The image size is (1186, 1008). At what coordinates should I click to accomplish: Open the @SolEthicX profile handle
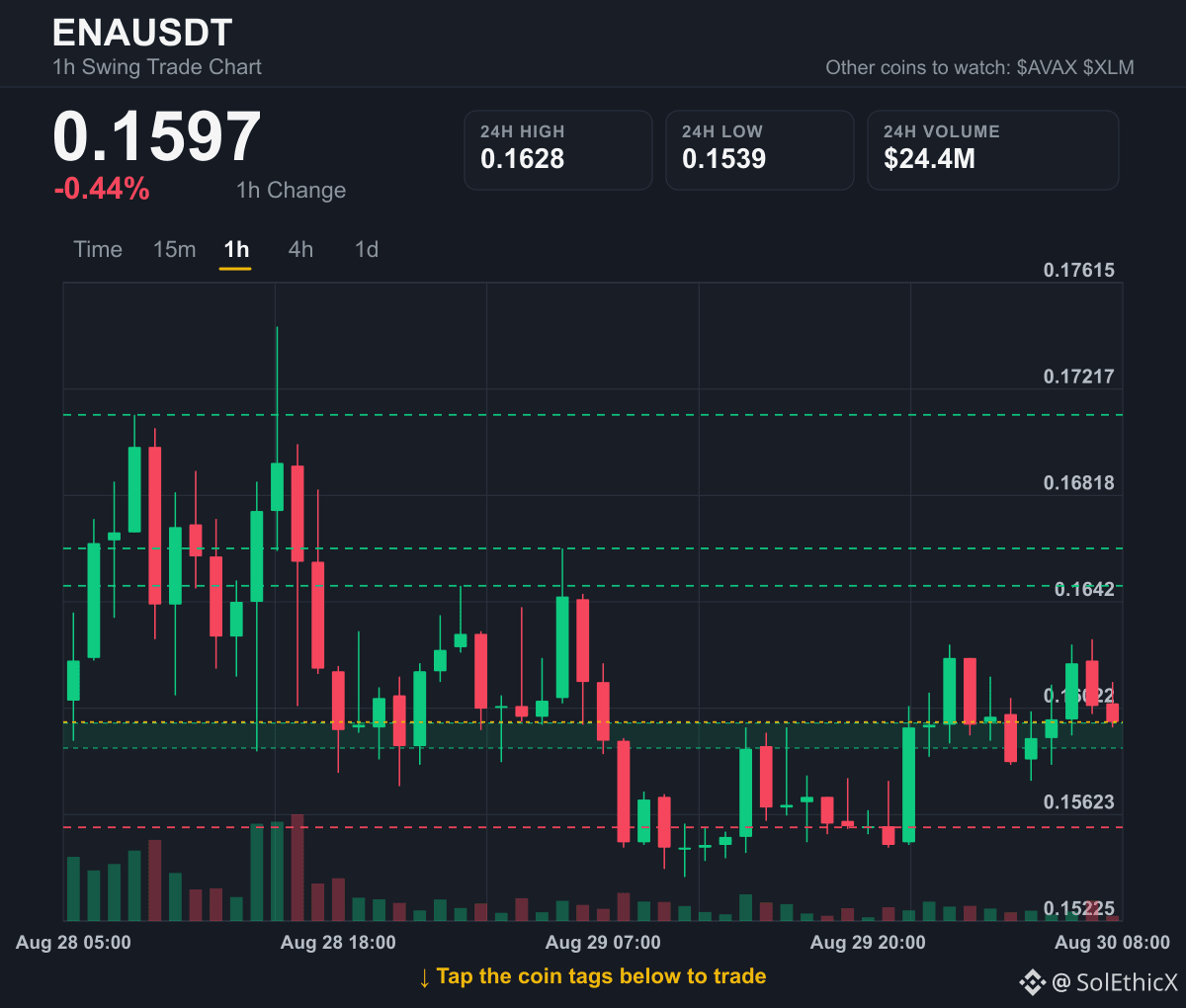1115,981
